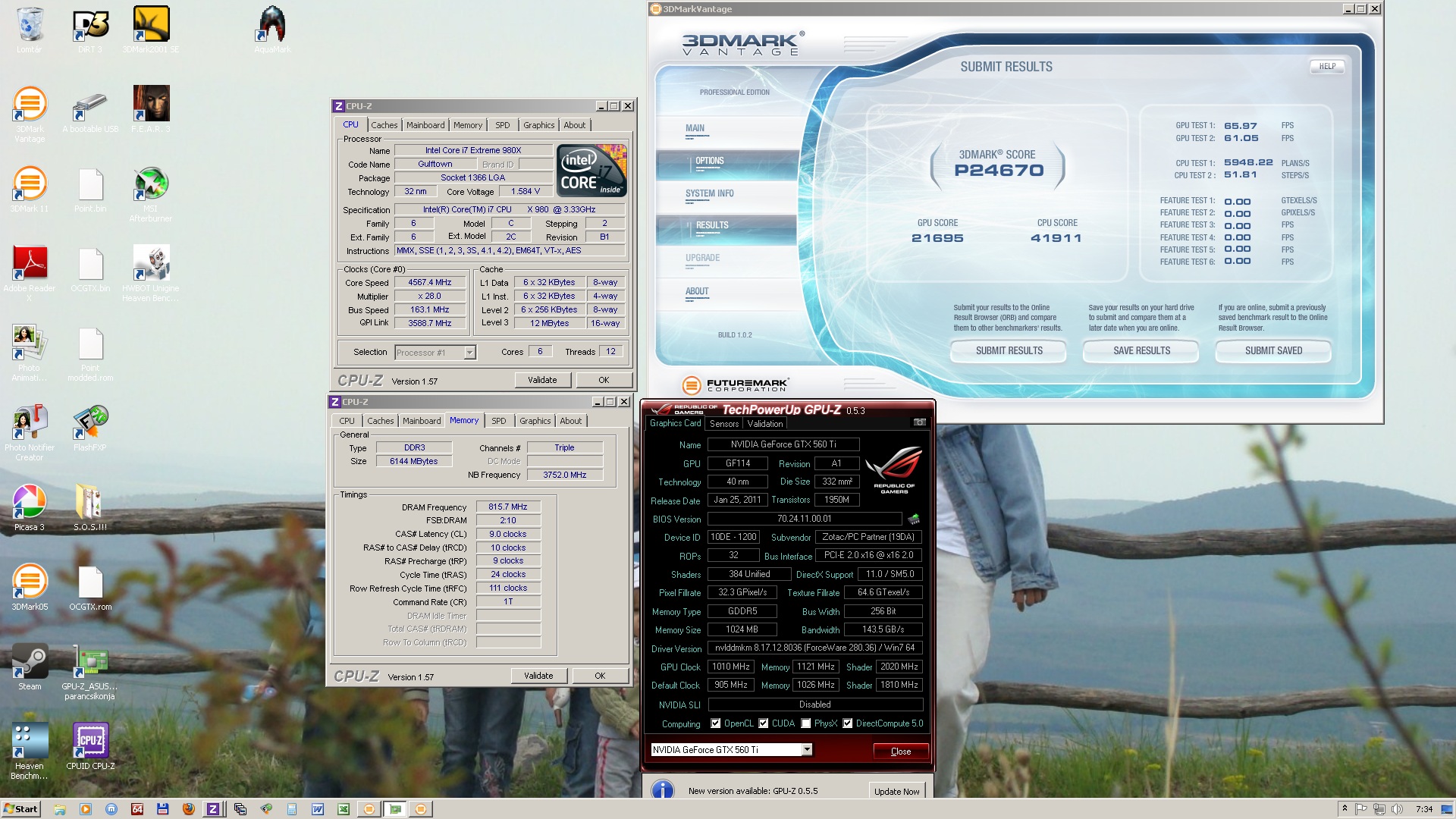Toggle the DirectCompute 5.0 checkbox

847,723
